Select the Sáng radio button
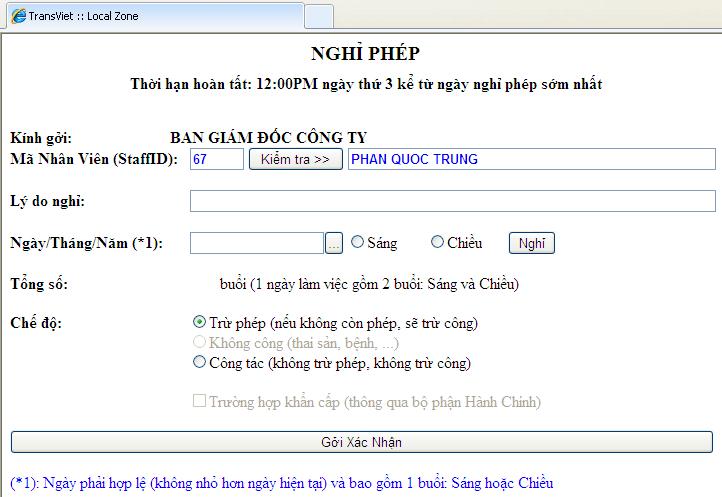This screenshot has height=497, width=722. [357, 242]
